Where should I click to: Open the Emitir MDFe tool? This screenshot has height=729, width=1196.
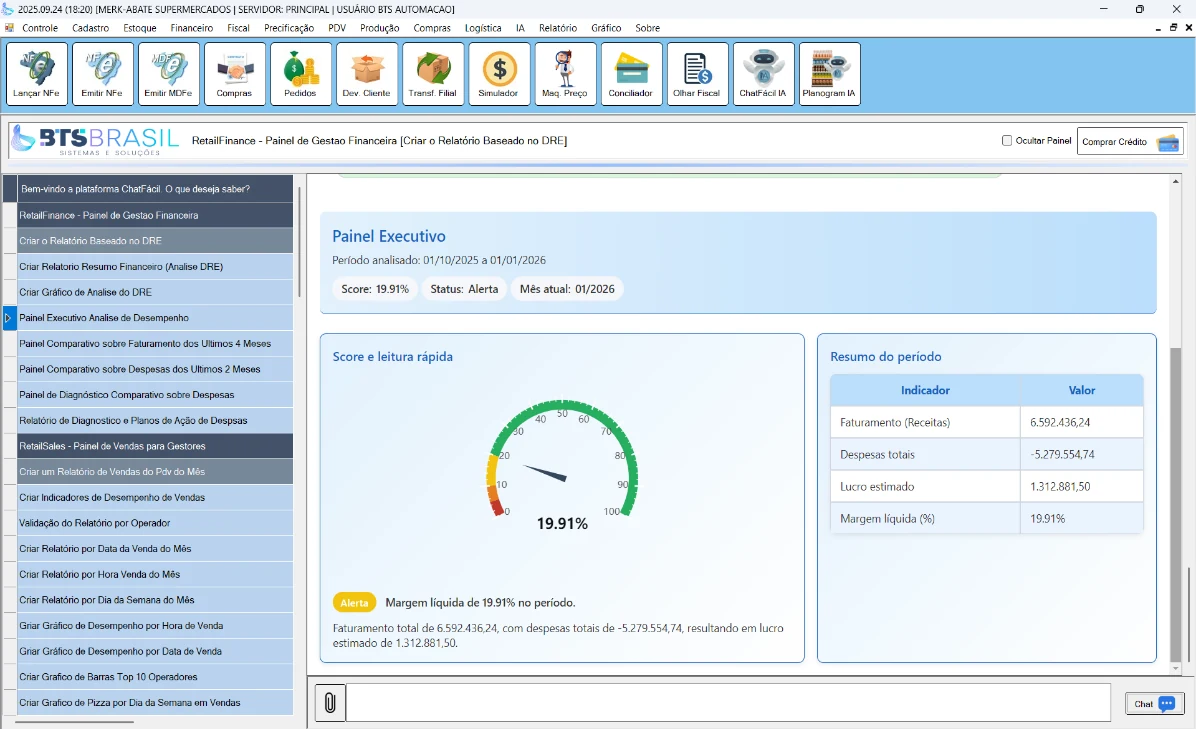pyautogui.click(x=169, y=73)
